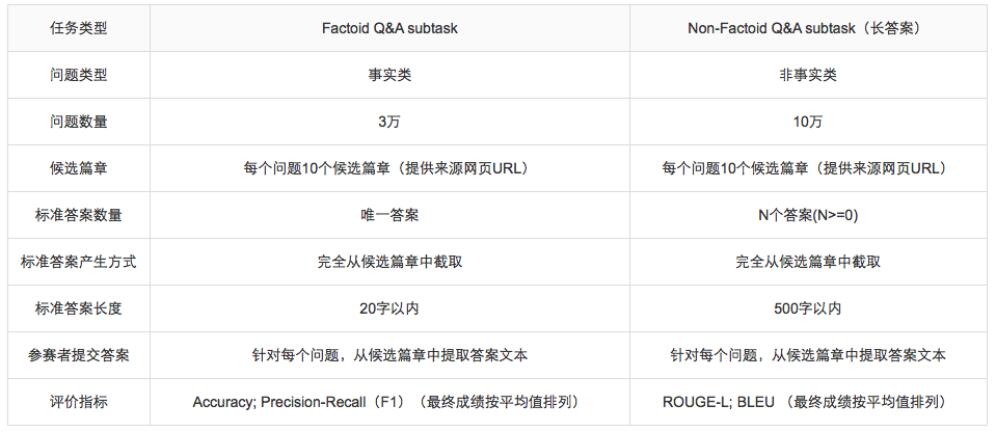Screen dimensions: 994x434
Task: Click the "评价指标" row label
Action: coord(79,402)
